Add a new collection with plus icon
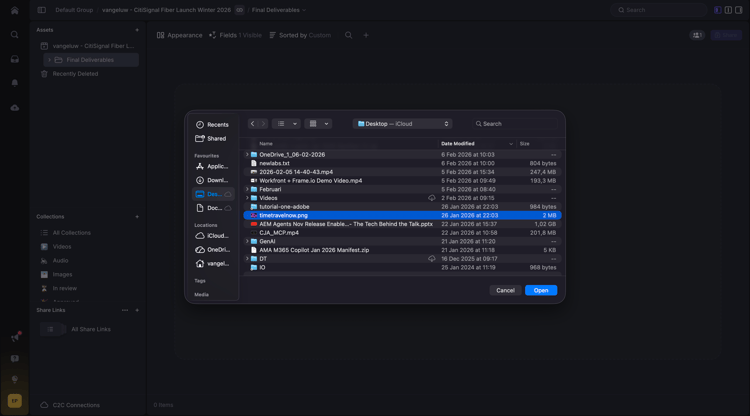This screenshot has width=750, height=416. point(137,217)
